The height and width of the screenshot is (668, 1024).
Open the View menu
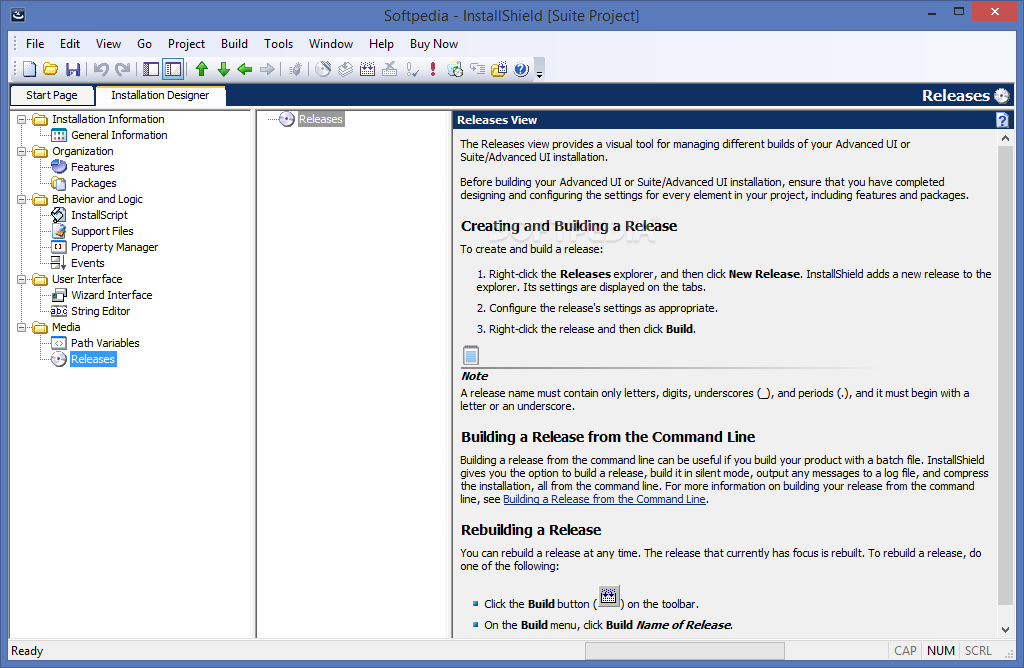click(x=108, y=44)
